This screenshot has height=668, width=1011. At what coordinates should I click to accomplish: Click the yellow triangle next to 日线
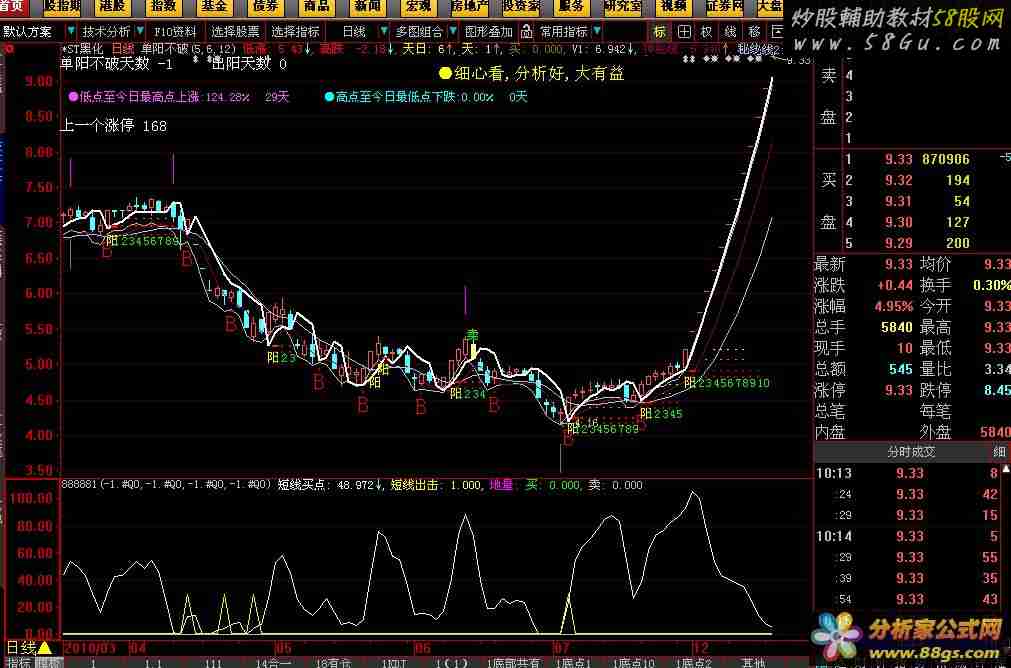(x=44, y=647)
